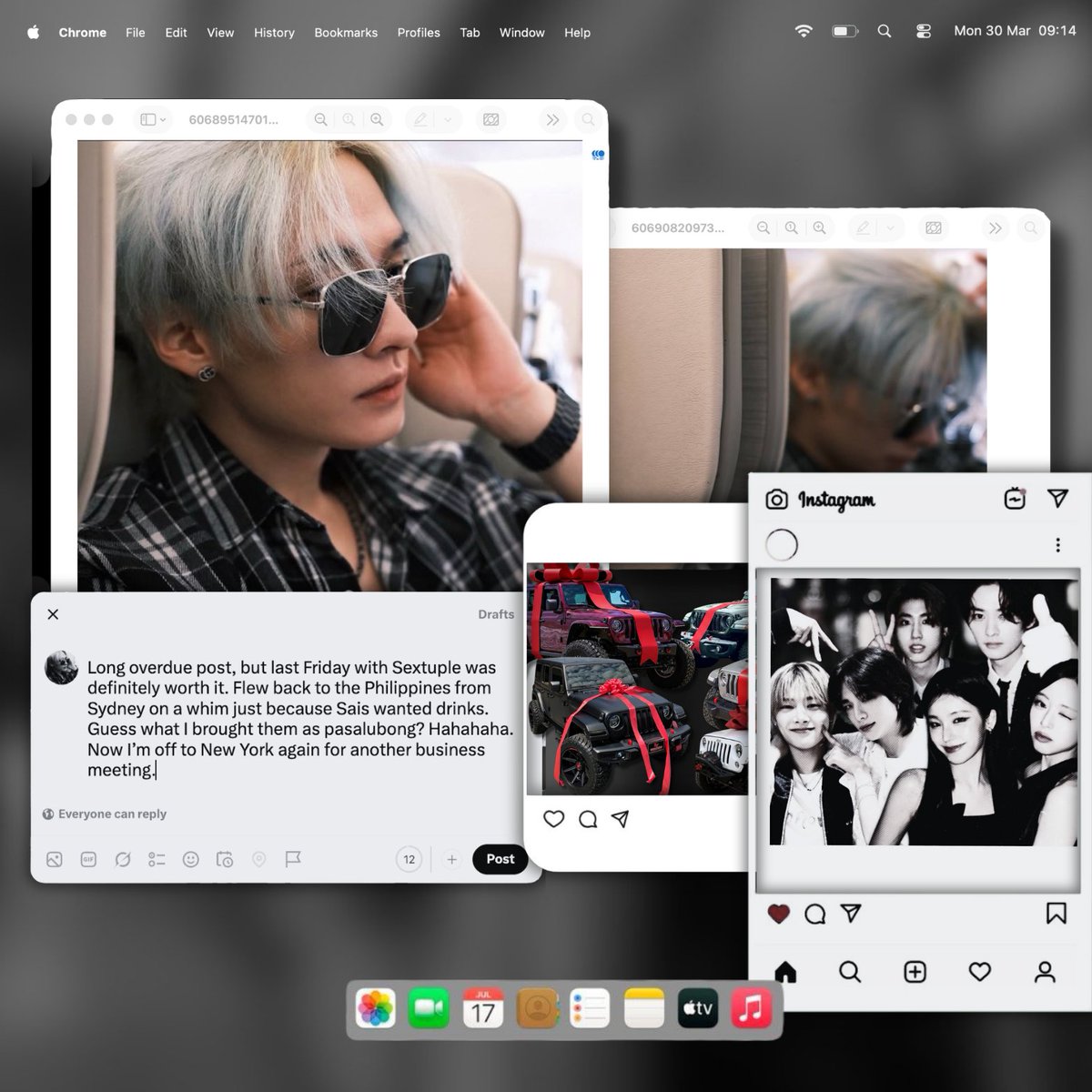The image size is (1092, 1092).
Task: Click the date and time clock
Action: (x=1015, y=31)
